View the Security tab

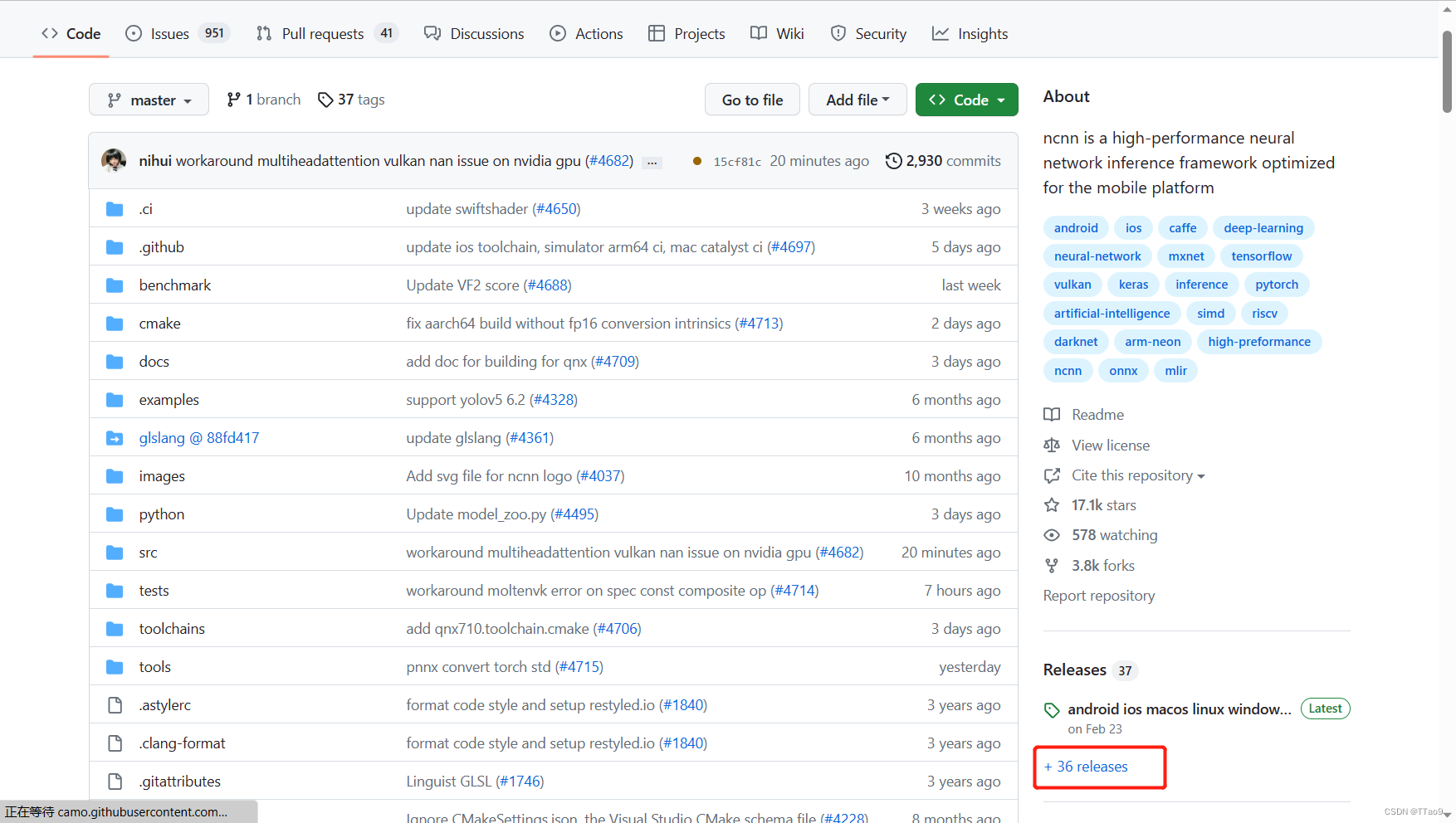click(868, 34)
